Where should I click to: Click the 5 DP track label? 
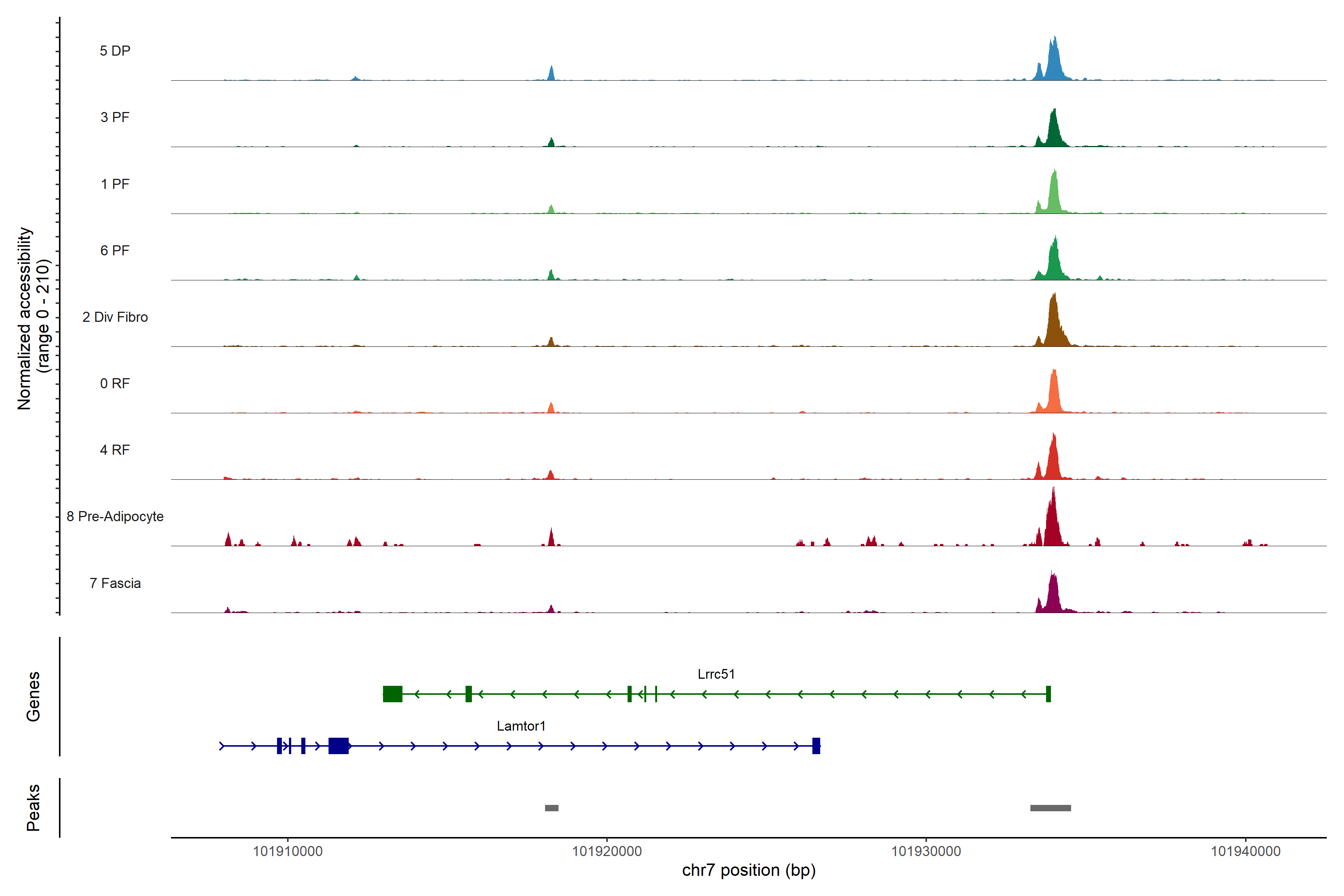(x=115, y=51)
